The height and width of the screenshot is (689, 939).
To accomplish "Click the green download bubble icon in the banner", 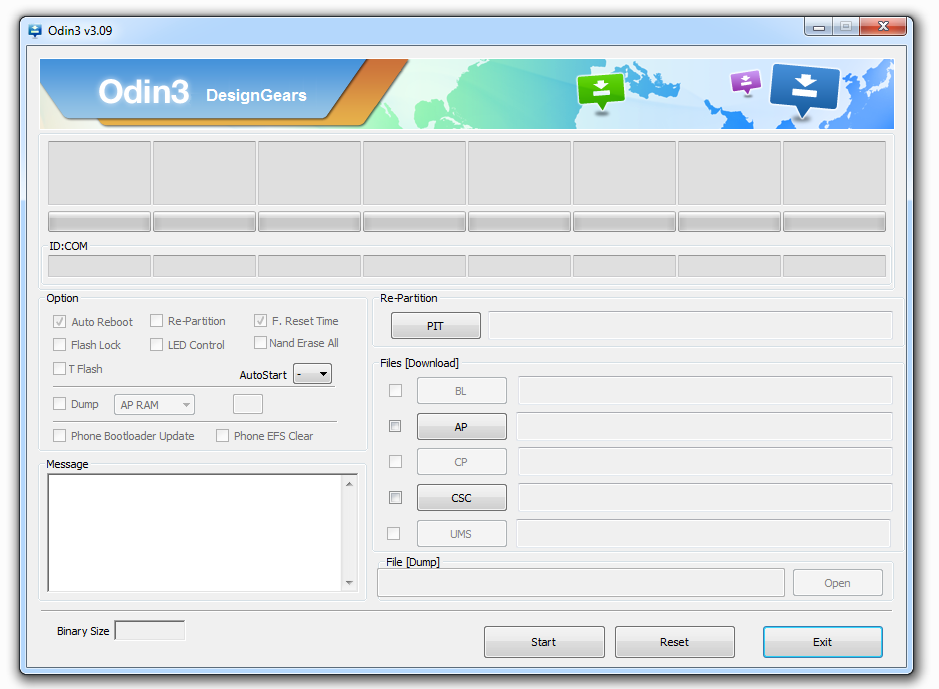I will pos(600,92).
